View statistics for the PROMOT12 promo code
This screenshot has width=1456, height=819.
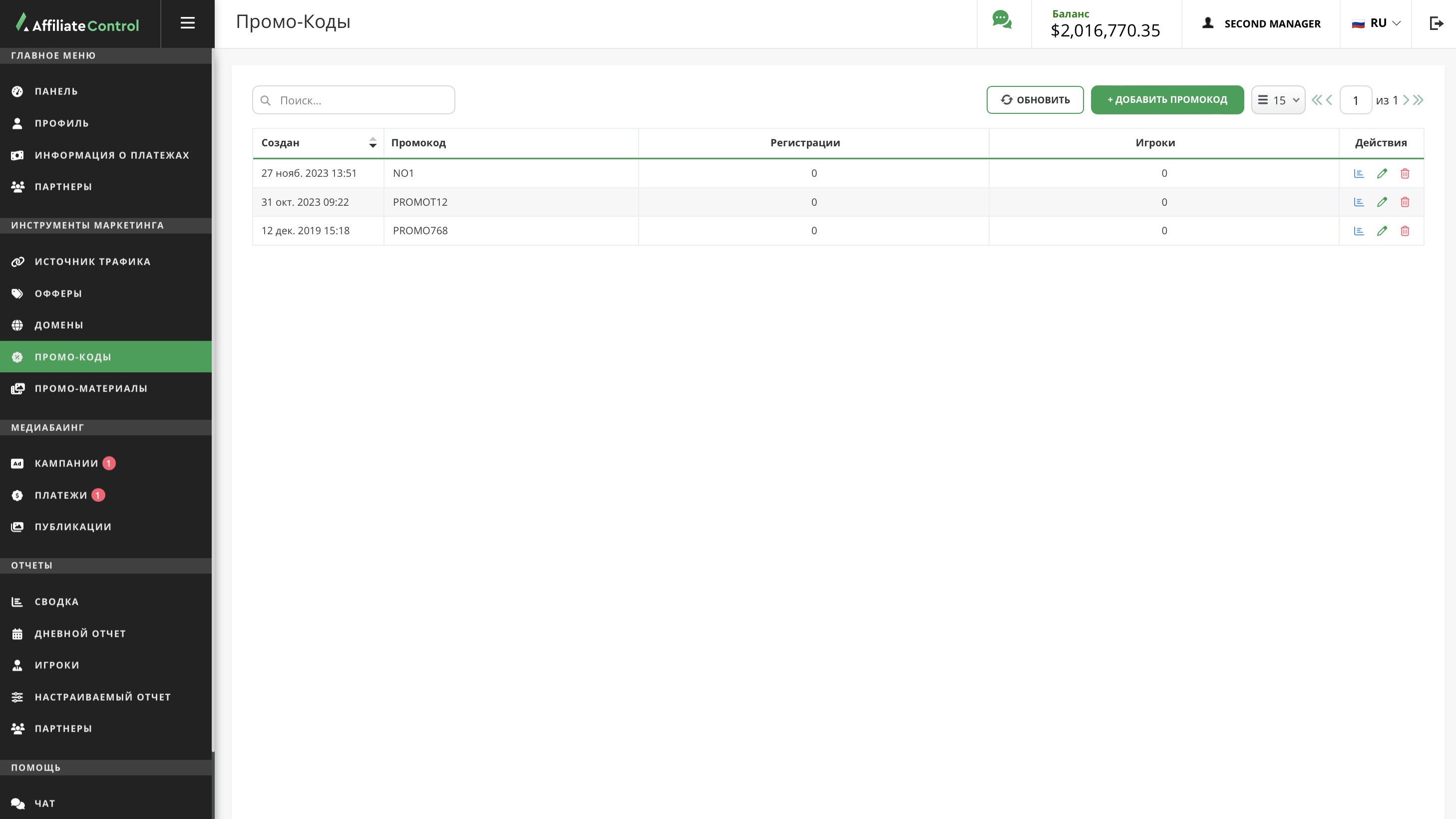pos(1359,202)
